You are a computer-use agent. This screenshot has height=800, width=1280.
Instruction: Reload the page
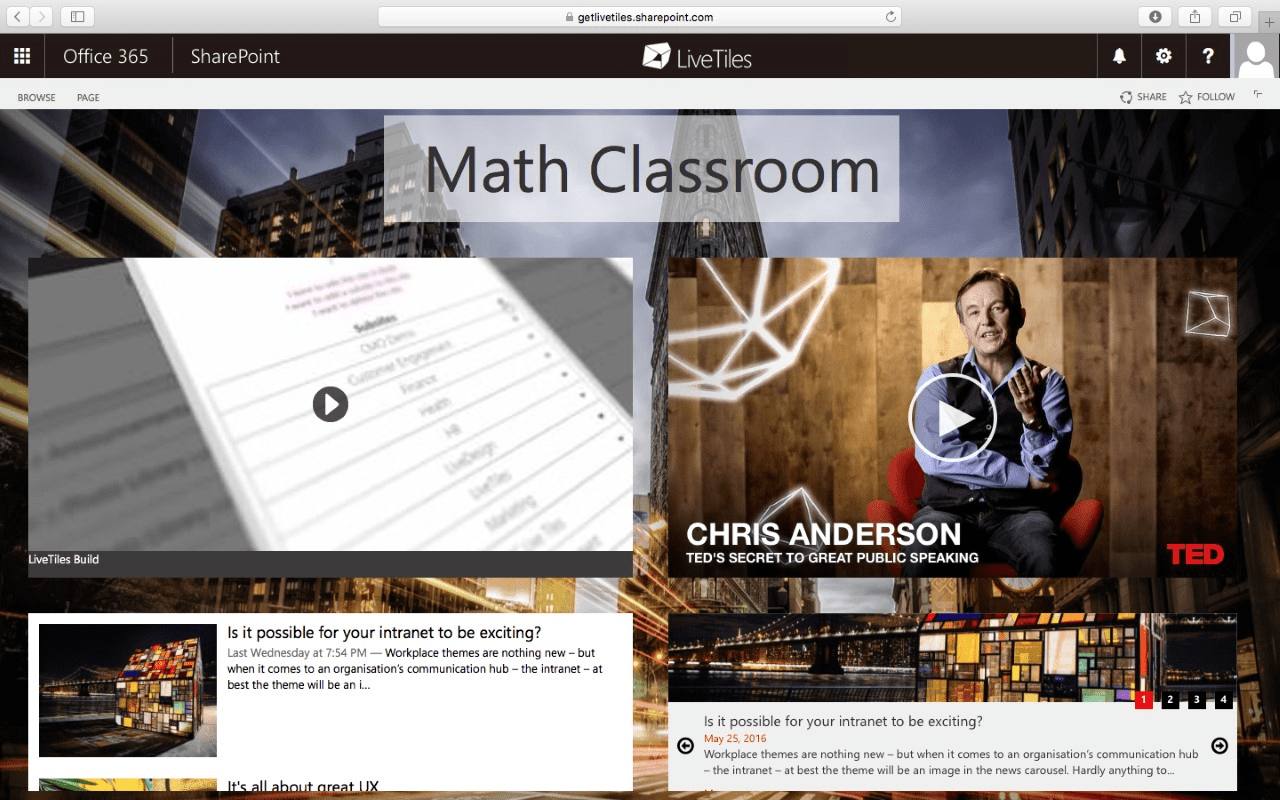click(x=890, y=17)
